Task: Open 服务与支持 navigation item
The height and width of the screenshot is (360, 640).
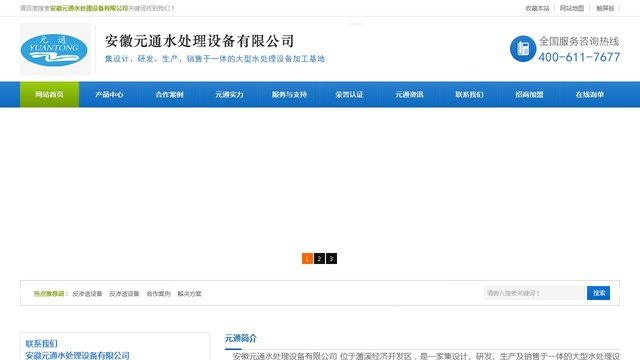Action: (289, 94)
